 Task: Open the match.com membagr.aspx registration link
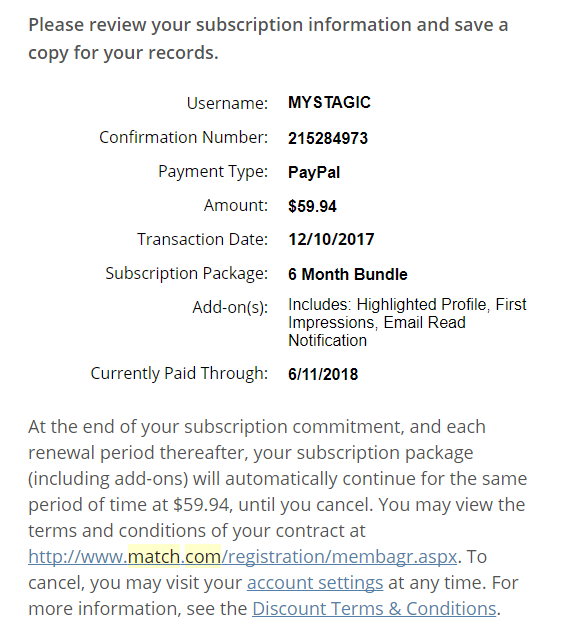click(x=243, y=557)
